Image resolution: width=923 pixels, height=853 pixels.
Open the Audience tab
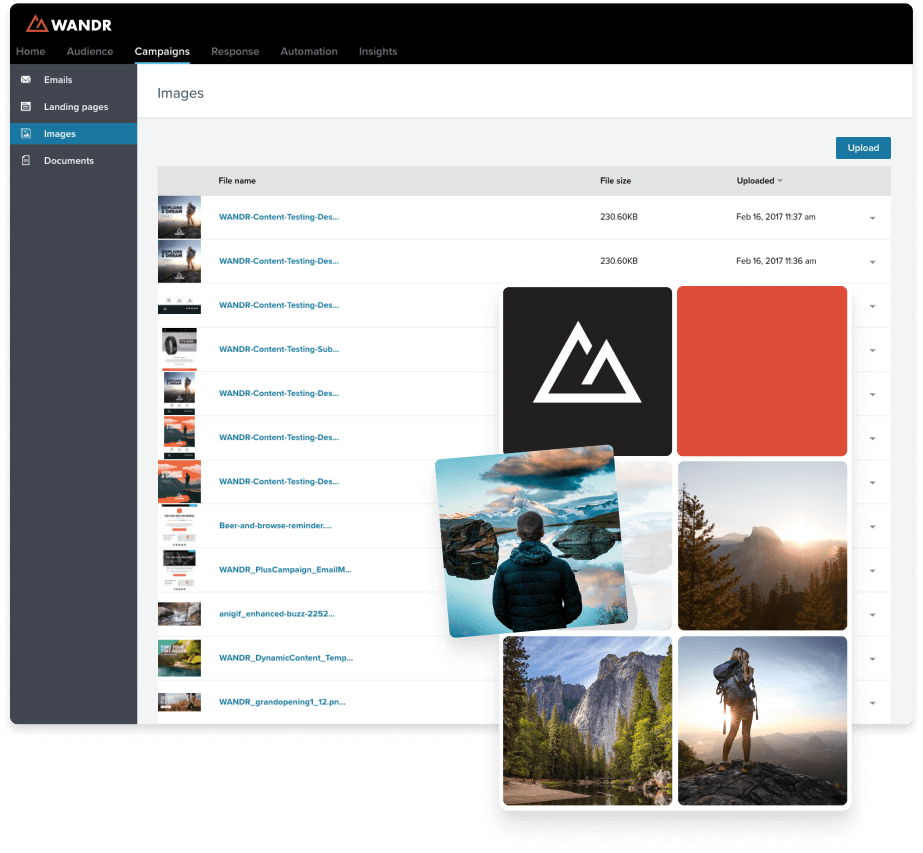click(x=89, y=51)
